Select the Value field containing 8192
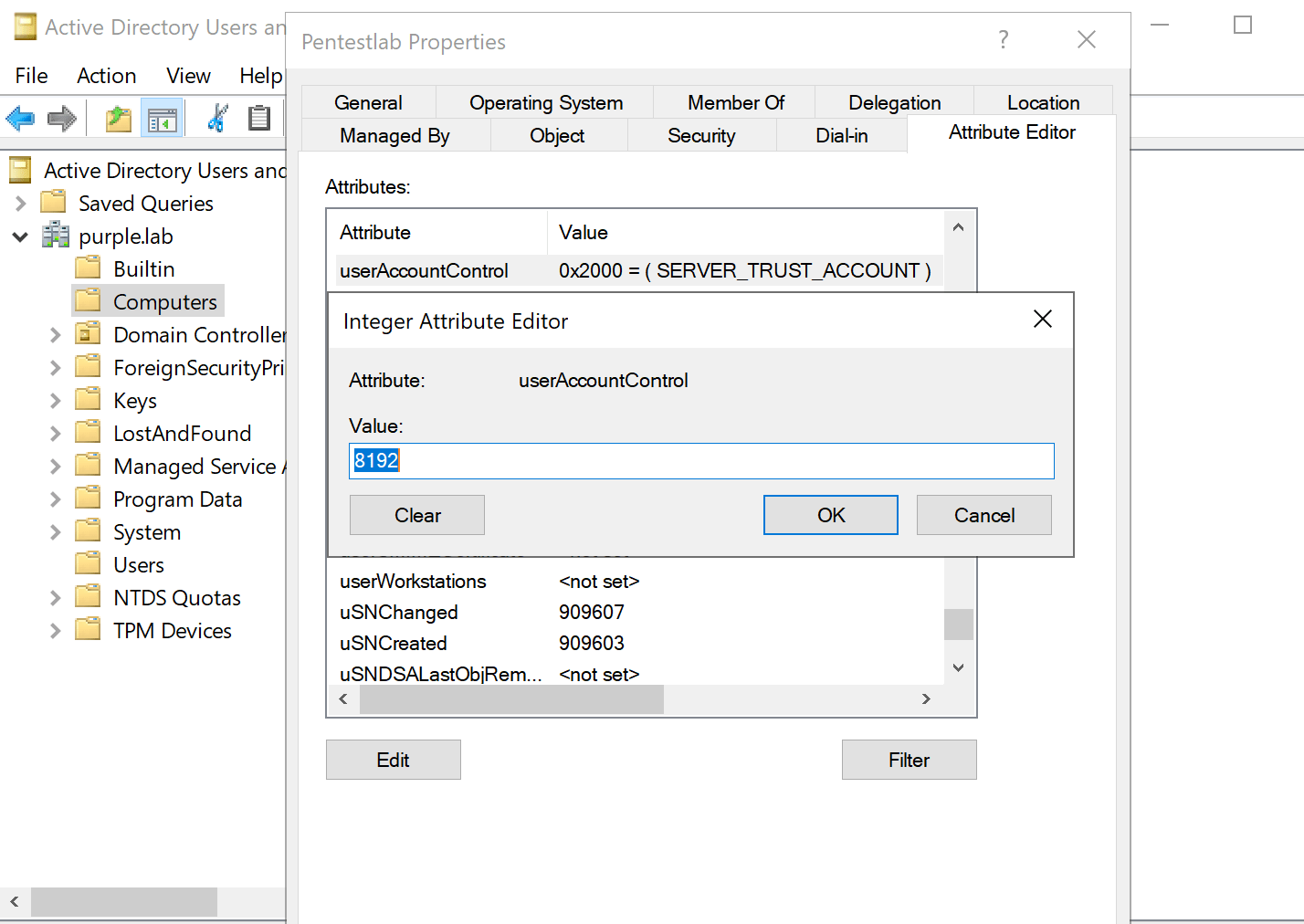Screen dimensions: 1304x924 [x=701, y=461]
